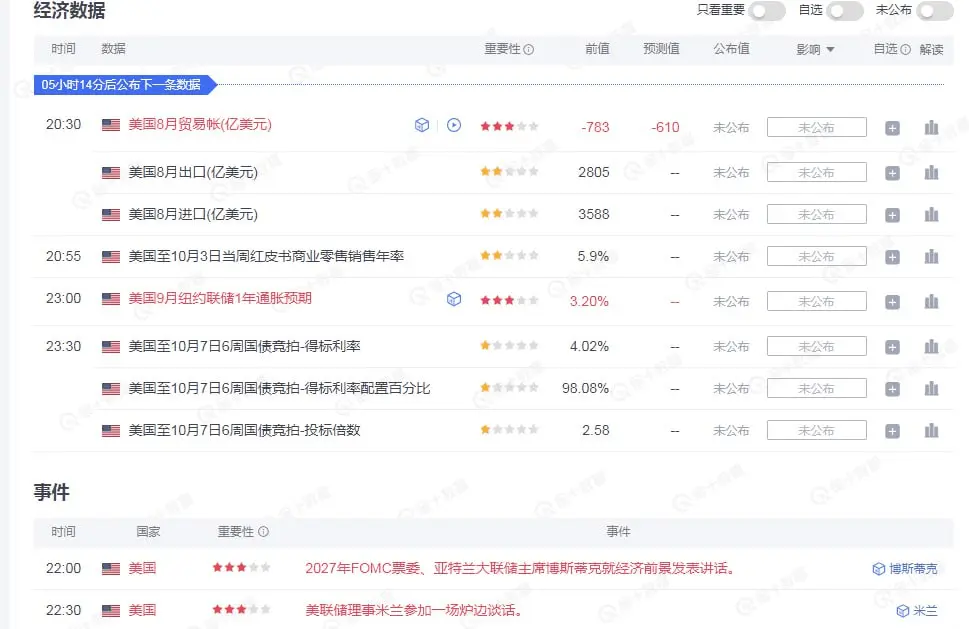Toggle the 未公布 switch at top
969x629 pixels.
934,11
